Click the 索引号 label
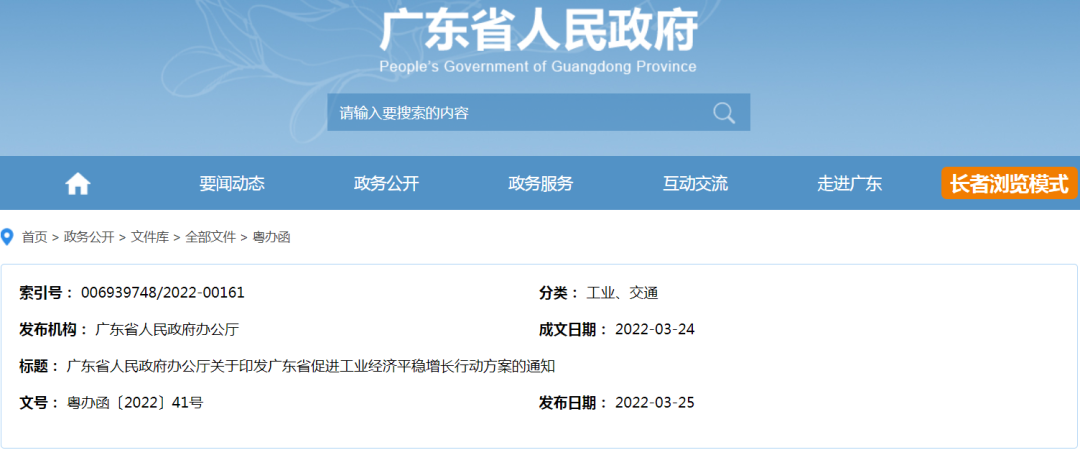Image resolution: width=1080 pixels, height=450 pixels. (47, 293)
